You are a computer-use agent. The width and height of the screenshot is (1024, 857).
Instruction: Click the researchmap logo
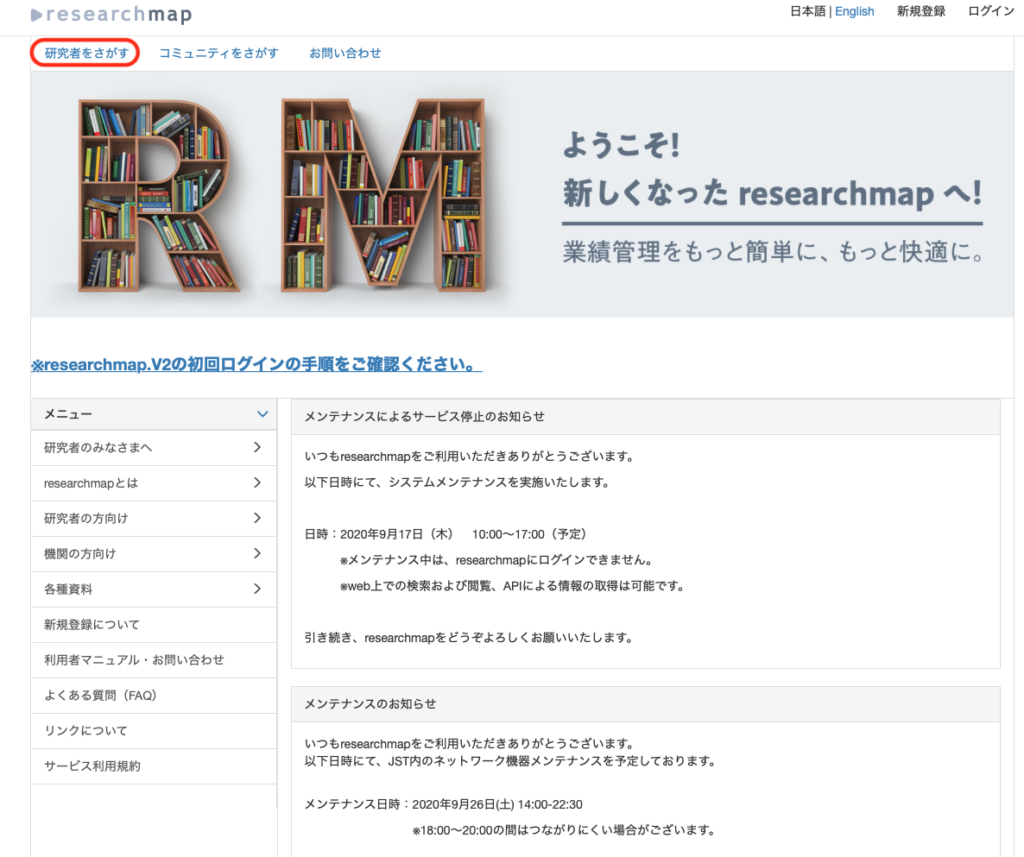[112, 14]
